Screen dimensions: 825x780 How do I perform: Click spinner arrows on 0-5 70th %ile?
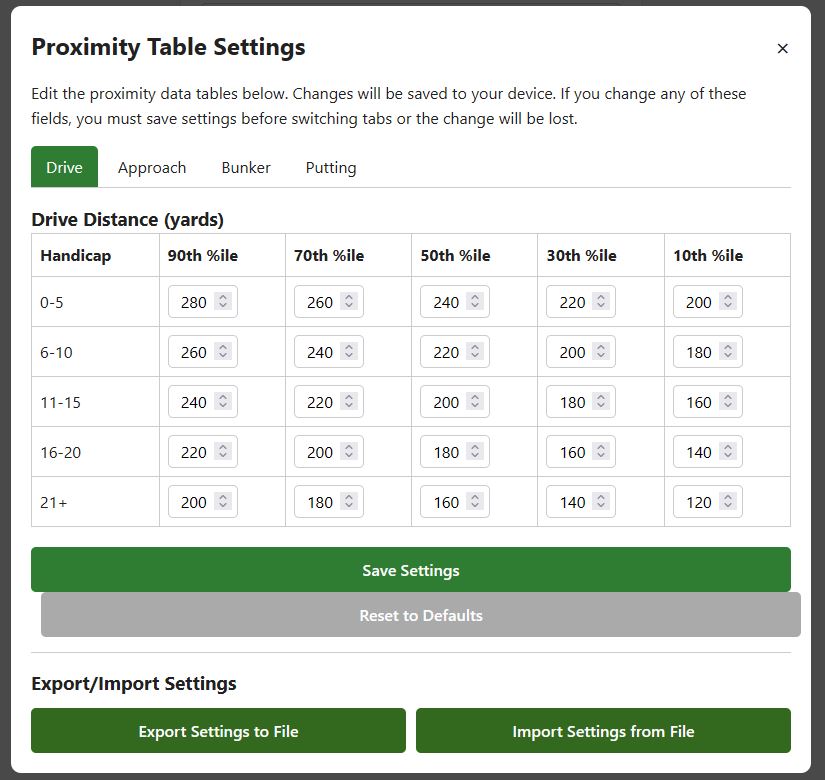tap(348, 301)
